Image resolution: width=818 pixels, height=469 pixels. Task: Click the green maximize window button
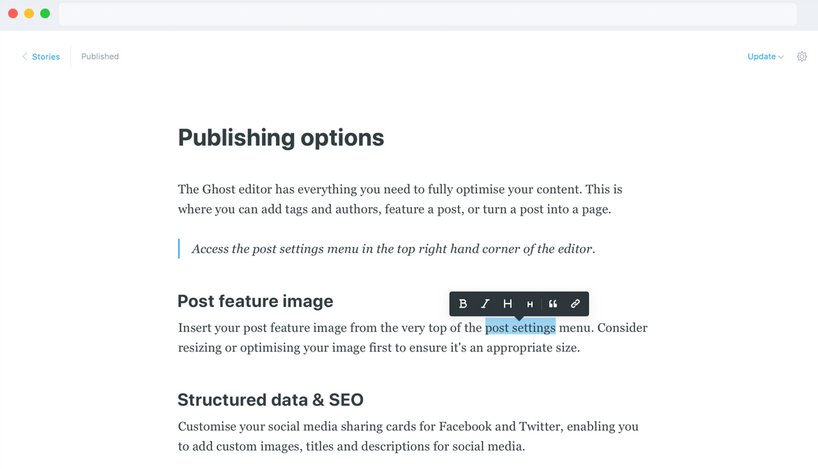point(45,14)
